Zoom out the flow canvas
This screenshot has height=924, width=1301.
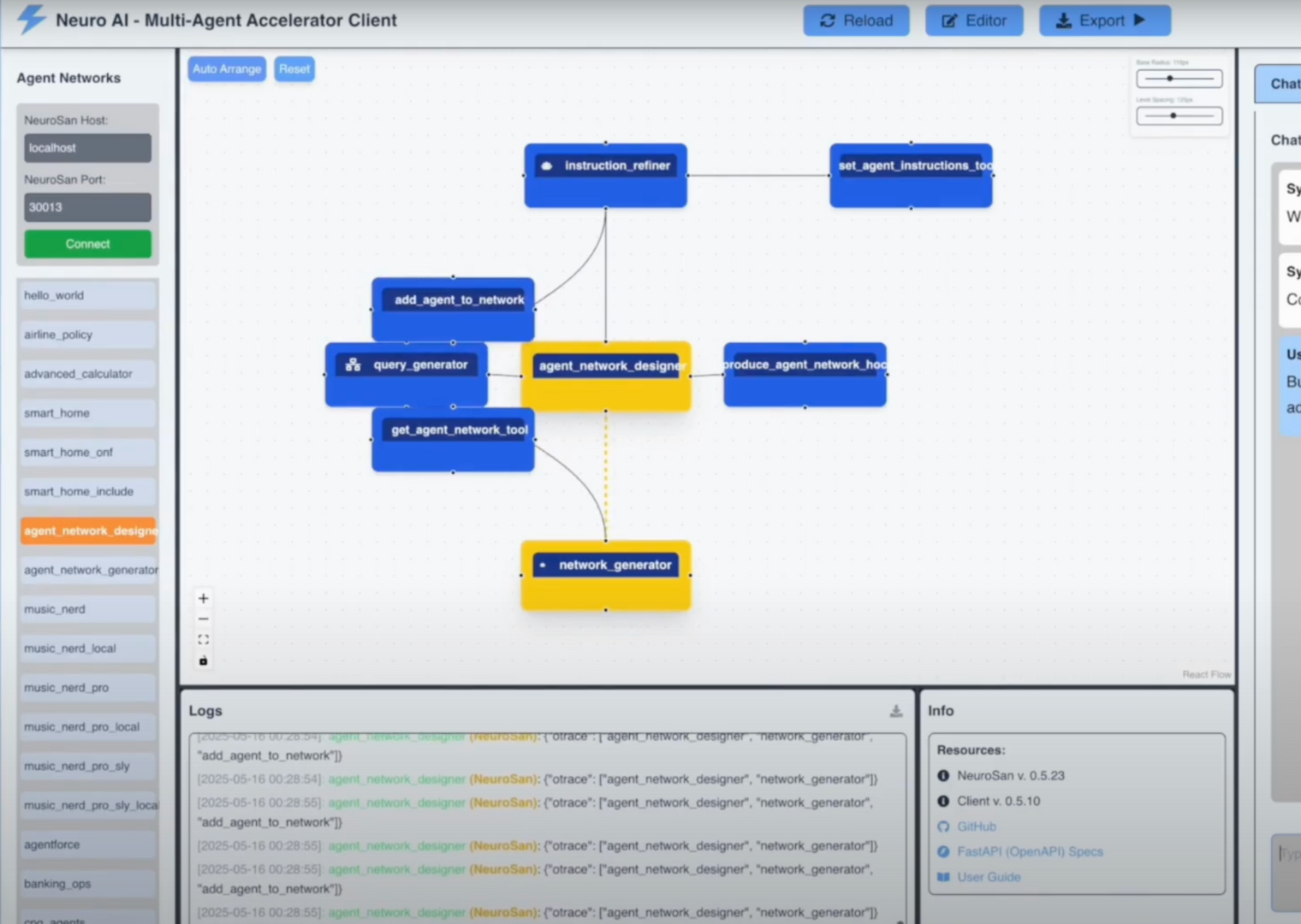(203, 619)
